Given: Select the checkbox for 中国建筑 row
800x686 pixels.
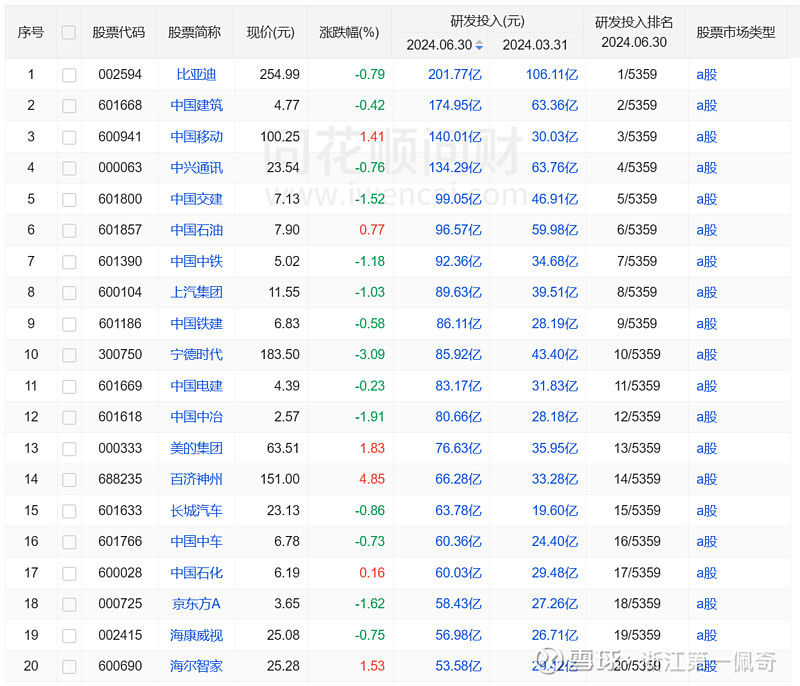Looking at the screenshot, I should point(69,106).
